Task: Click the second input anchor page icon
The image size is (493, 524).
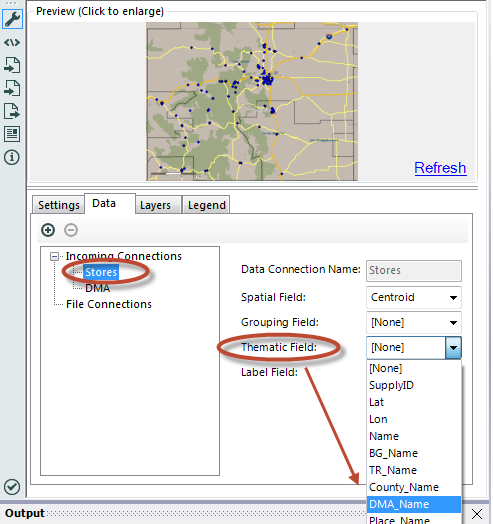Action: click(x=12, y=88)
